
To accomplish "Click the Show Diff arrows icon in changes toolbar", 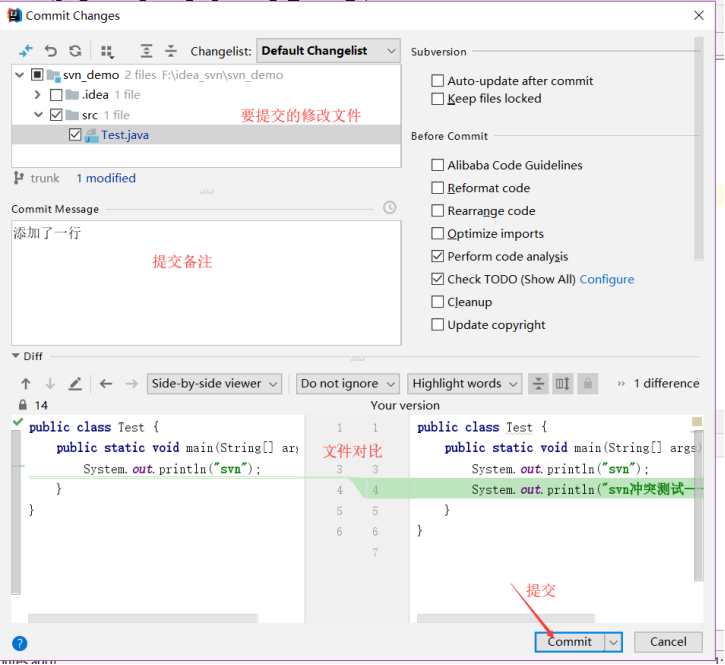I will pos(25,51).
